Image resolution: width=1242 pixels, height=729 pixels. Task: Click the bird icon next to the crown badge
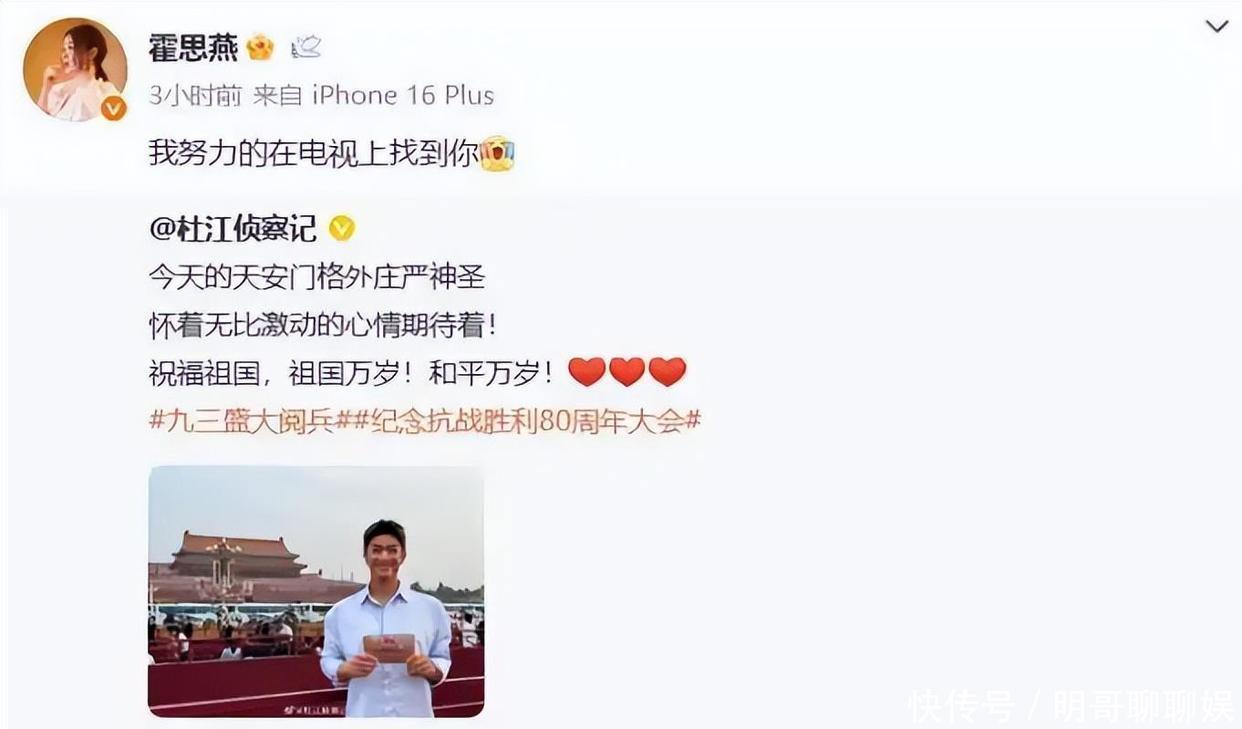[306, 47]
